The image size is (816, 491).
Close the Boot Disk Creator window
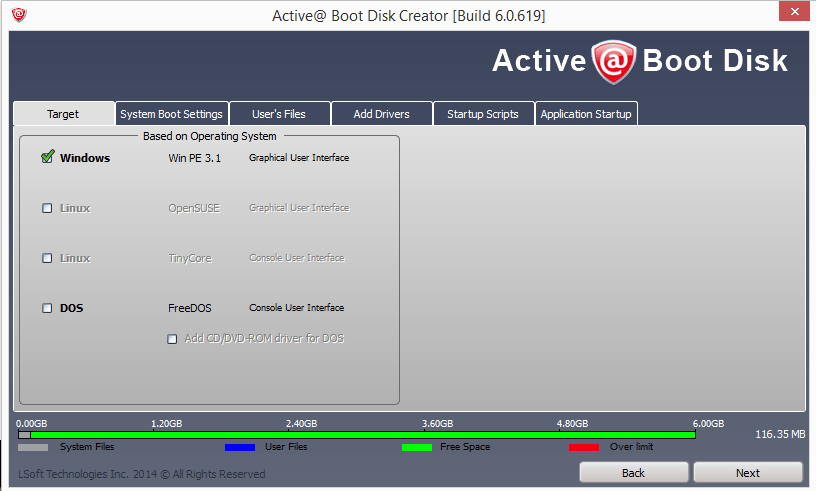[x=794, y=11]
